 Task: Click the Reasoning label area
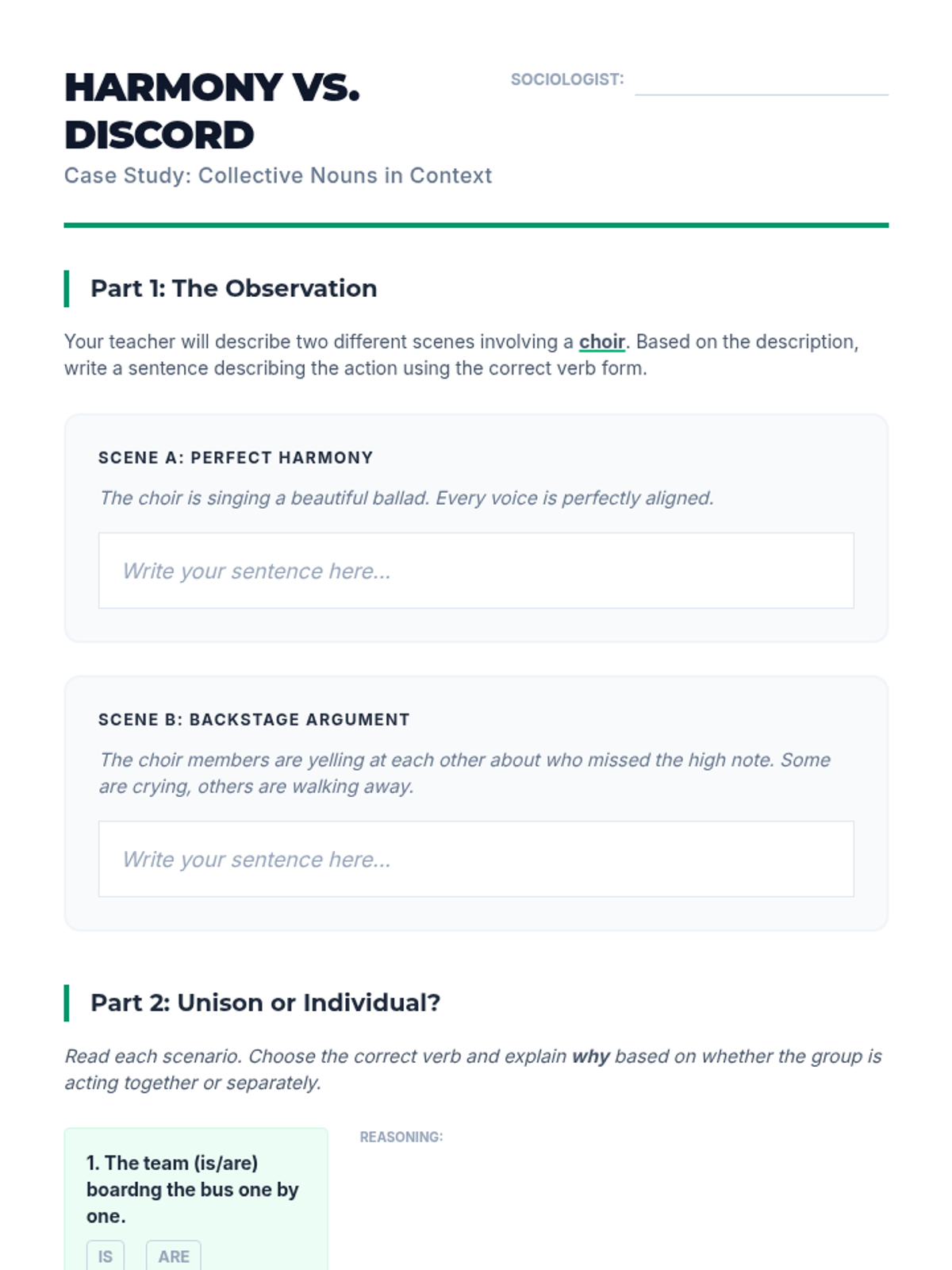click(401, 1137)
